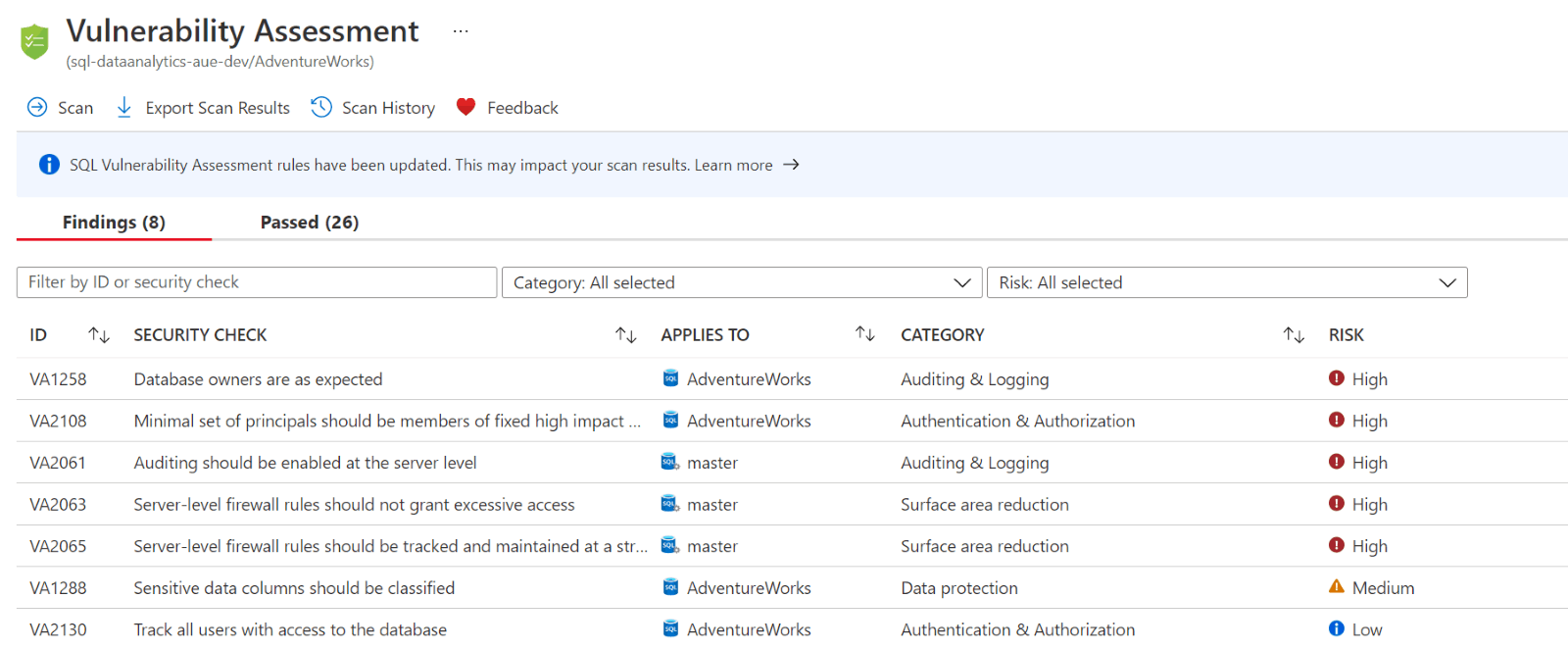Image resolution: width=1568 pixels, height=648 pixels.
Task: Focus the Filter by ID or security check field
Action: [x=257, y=282]
